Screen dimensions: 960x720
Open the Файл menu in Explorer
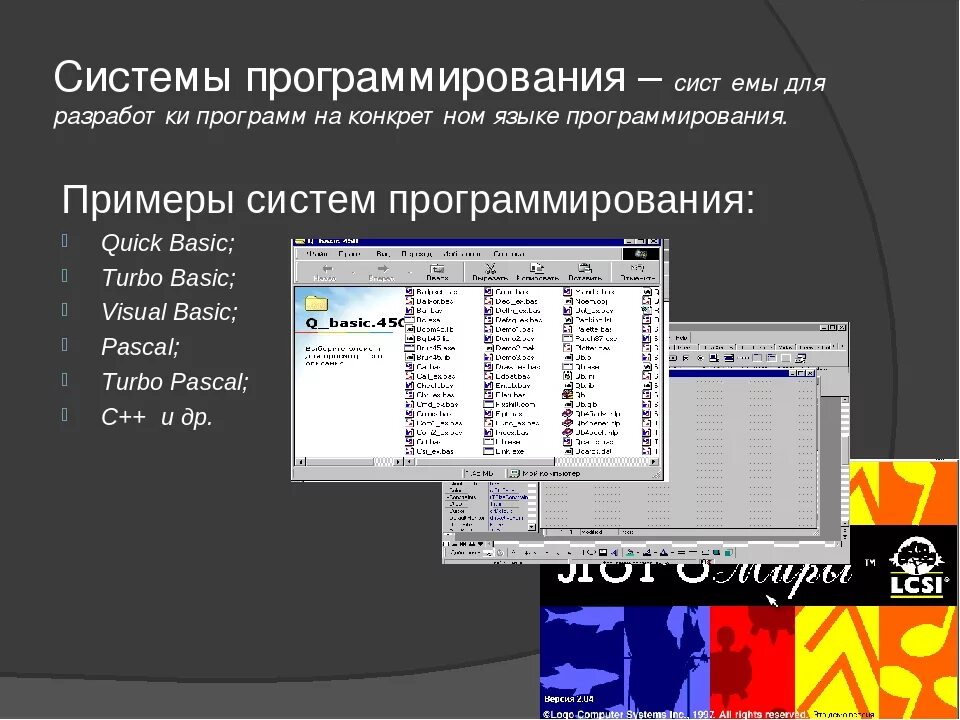[317, 253]
